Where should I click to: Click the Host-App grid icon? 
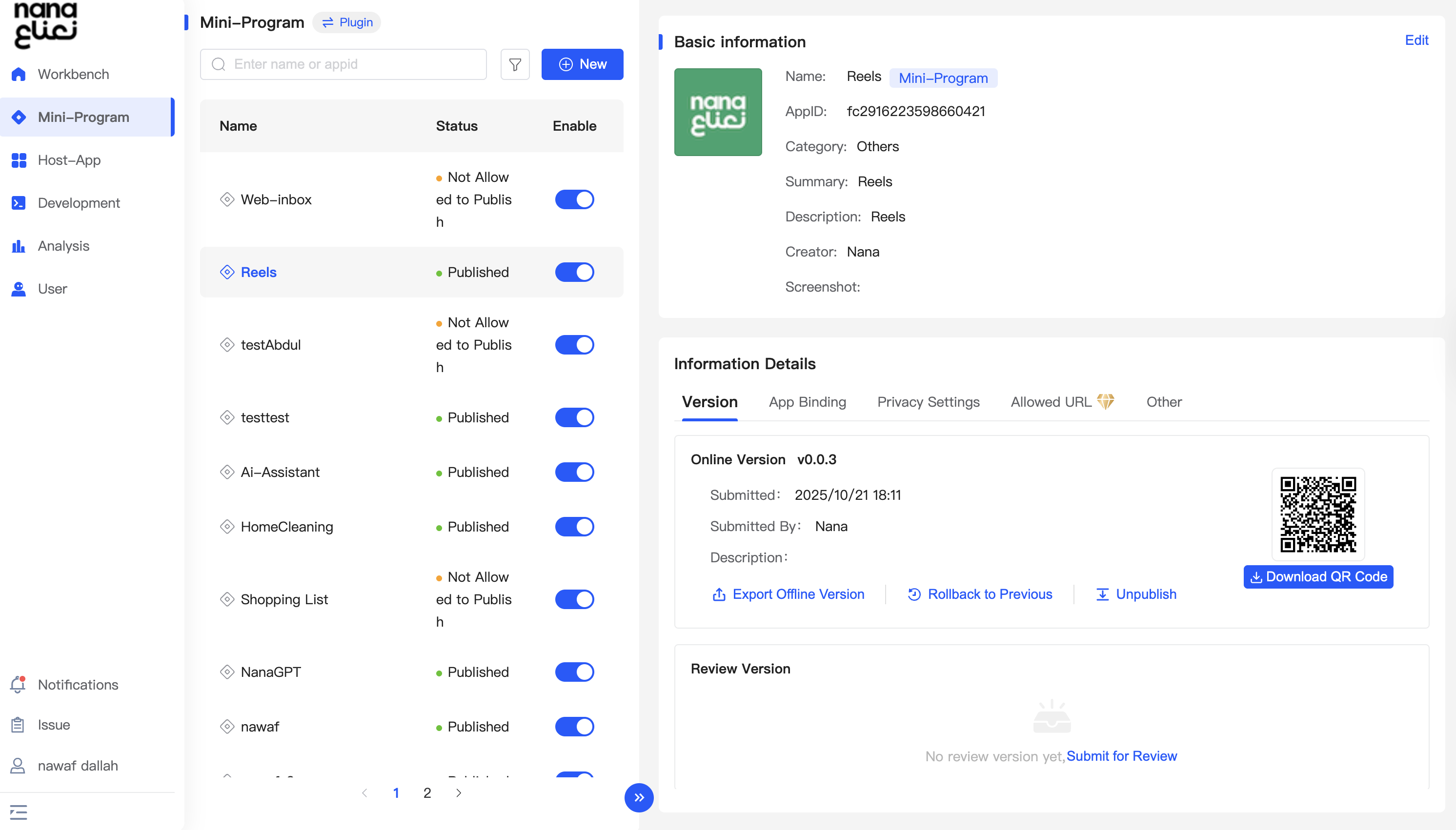pos(18,160)
